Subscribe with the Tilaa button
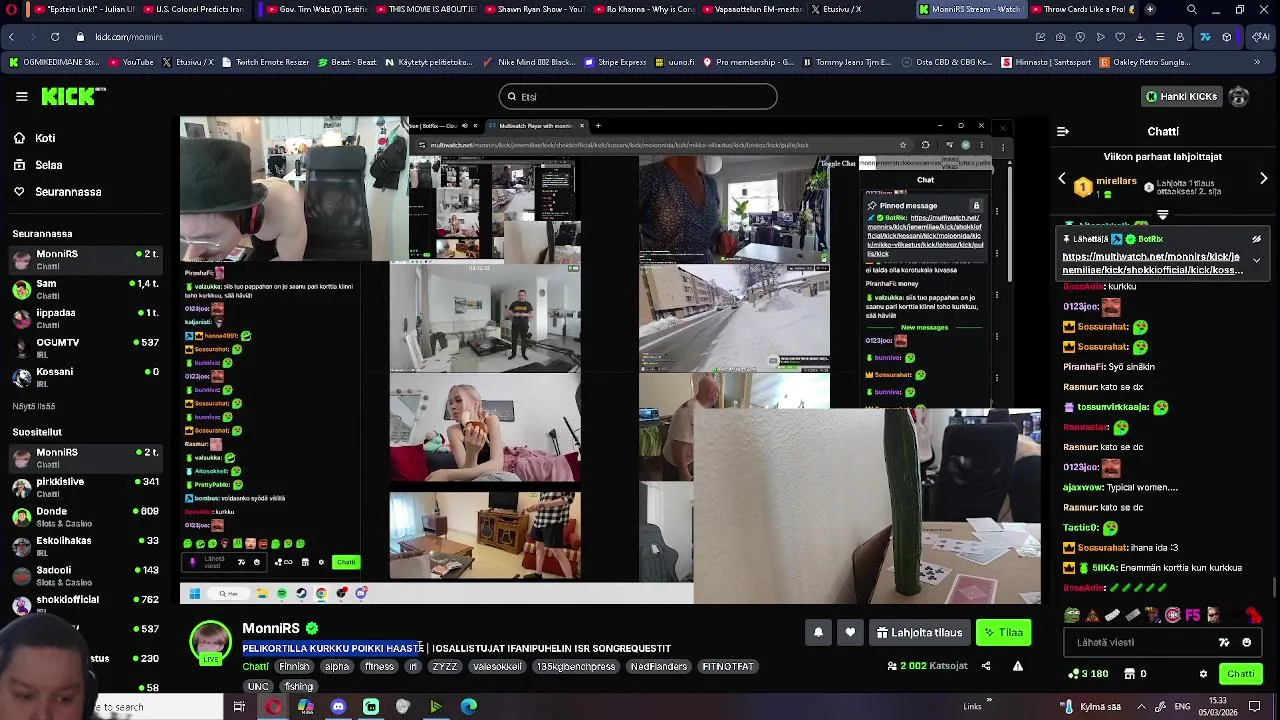This screenshot has width=1280, height=720. click(1003, 632)
